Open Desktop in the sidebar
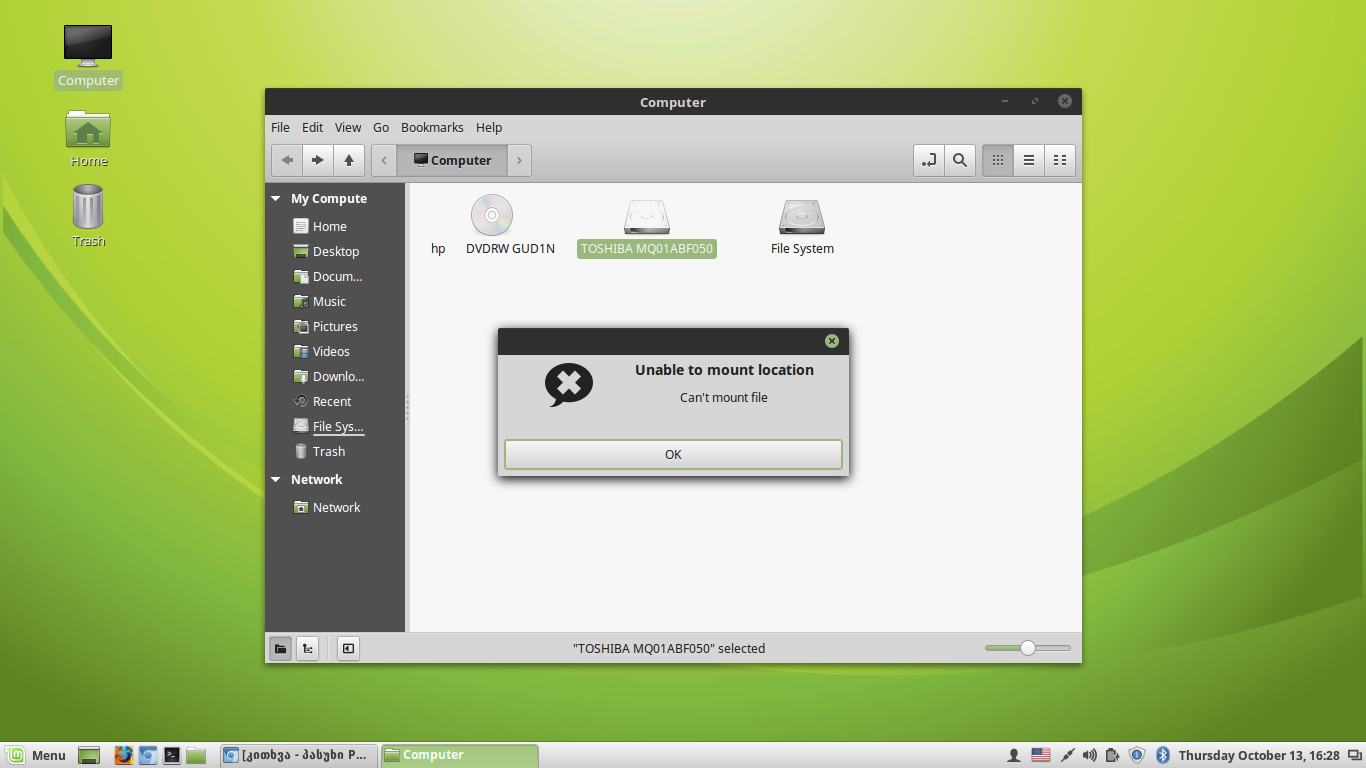This screenshot has height=768, width=1366. click(x=326, y=251)
